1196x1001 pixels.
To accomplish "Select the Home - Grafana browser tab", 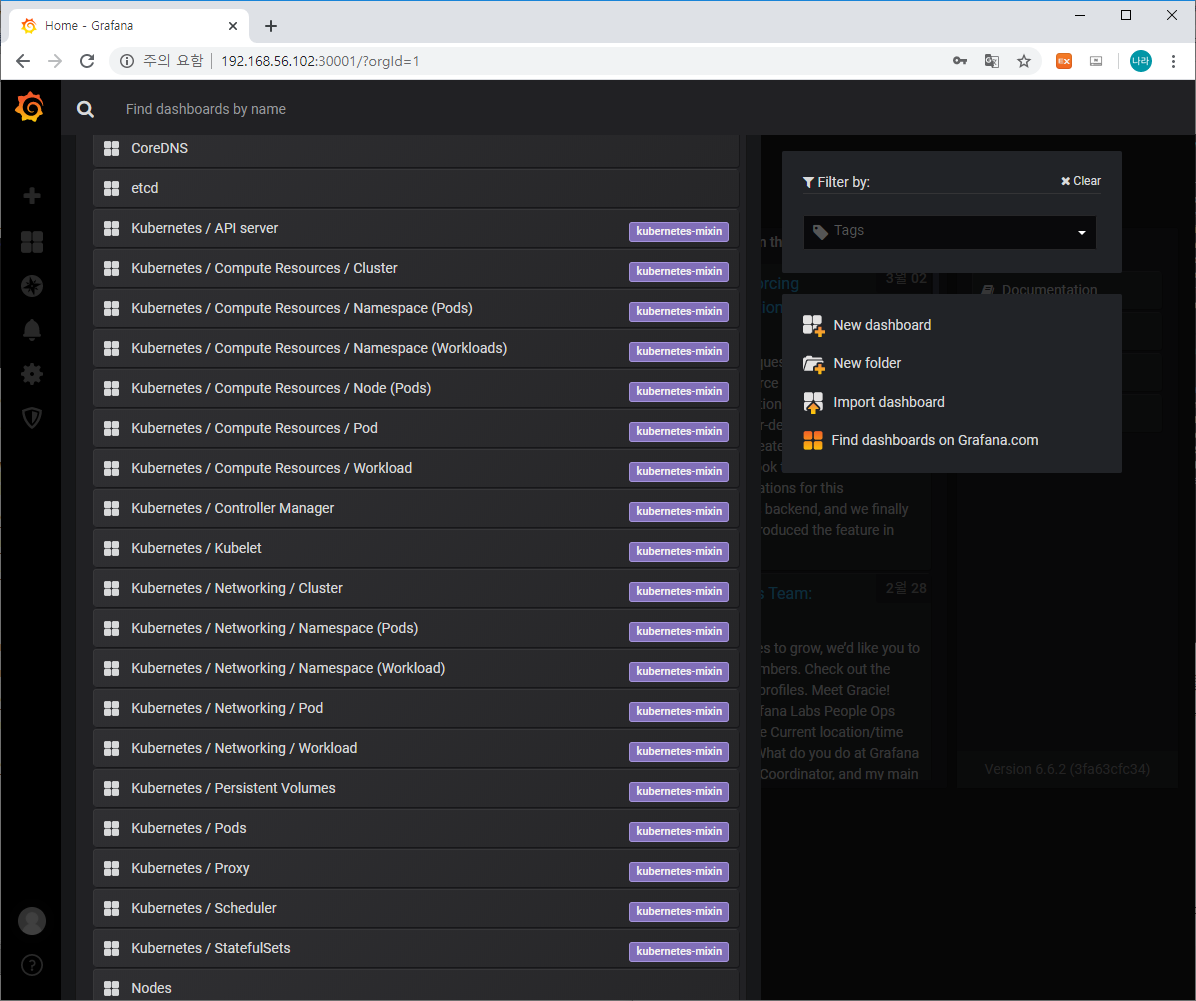I will [129, 26].
